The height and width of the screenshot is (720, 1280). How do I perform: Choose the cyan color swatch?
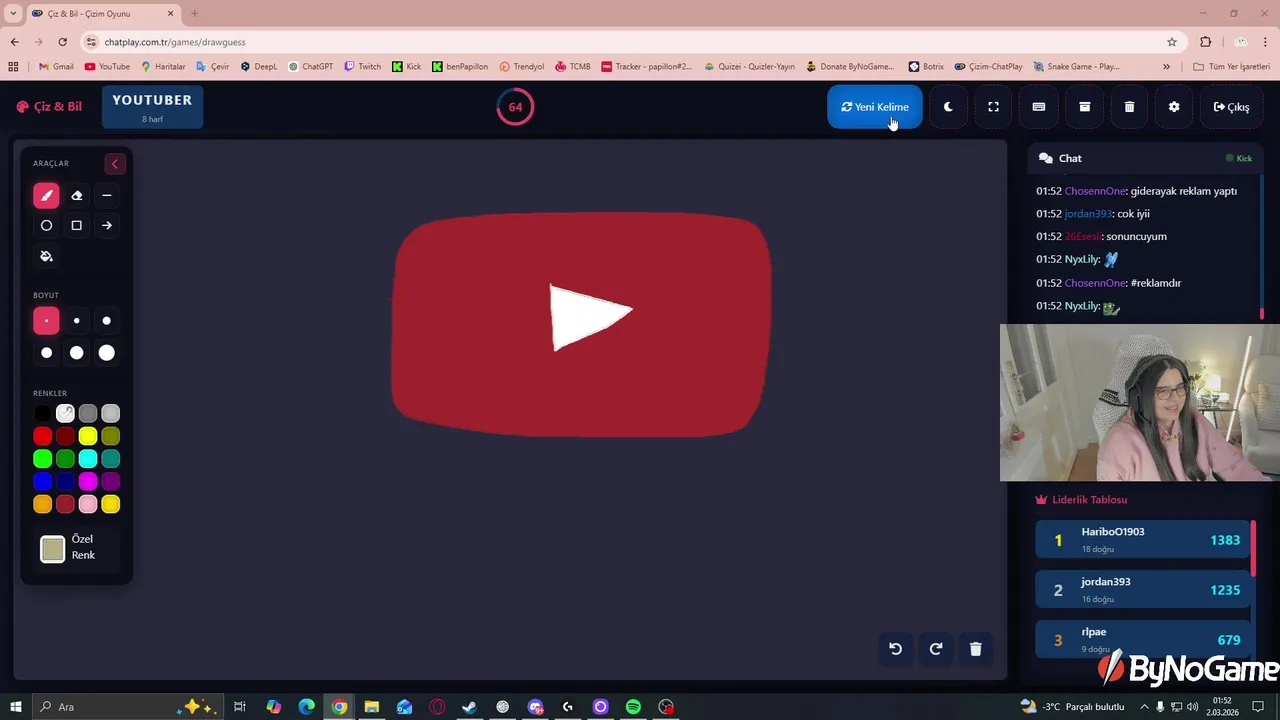pos(88,459)
